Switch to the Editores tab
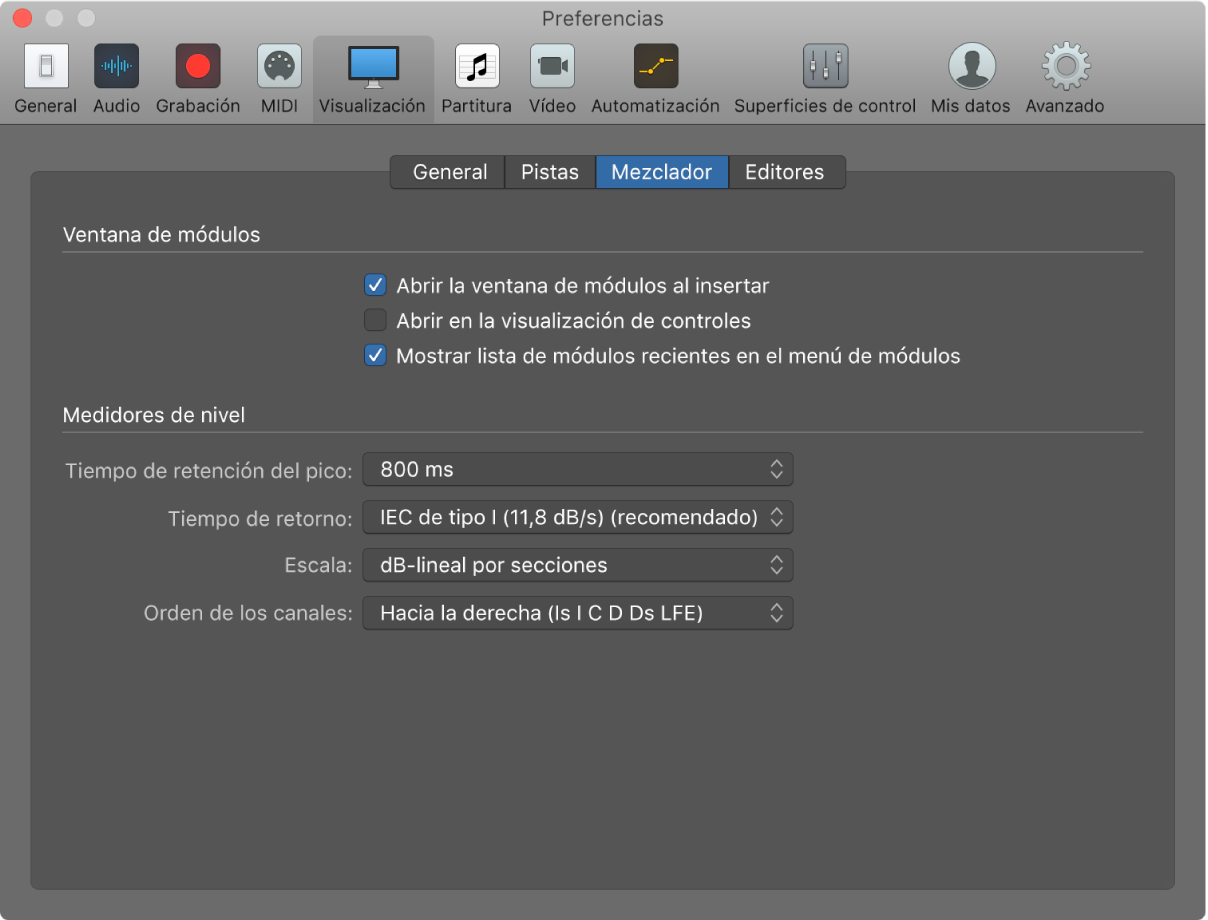Image resolution: width=1208 pixels, height=920 pixels. [x=785, y=172]
